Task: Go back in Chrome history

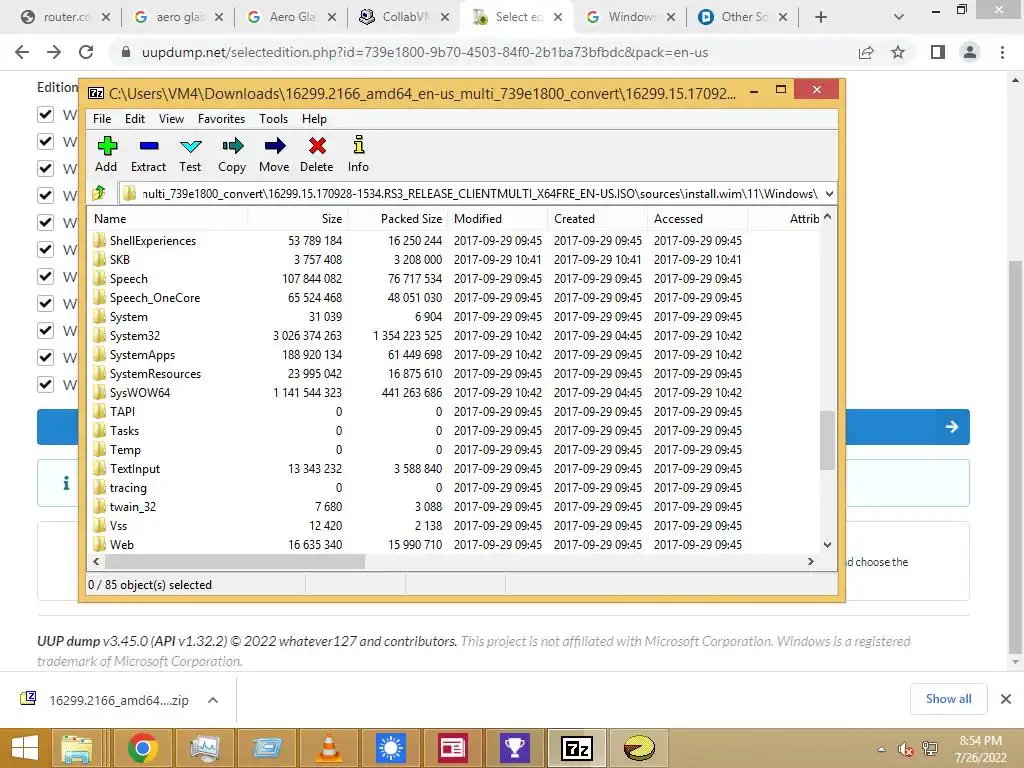Action: click(x=22, y=52)
